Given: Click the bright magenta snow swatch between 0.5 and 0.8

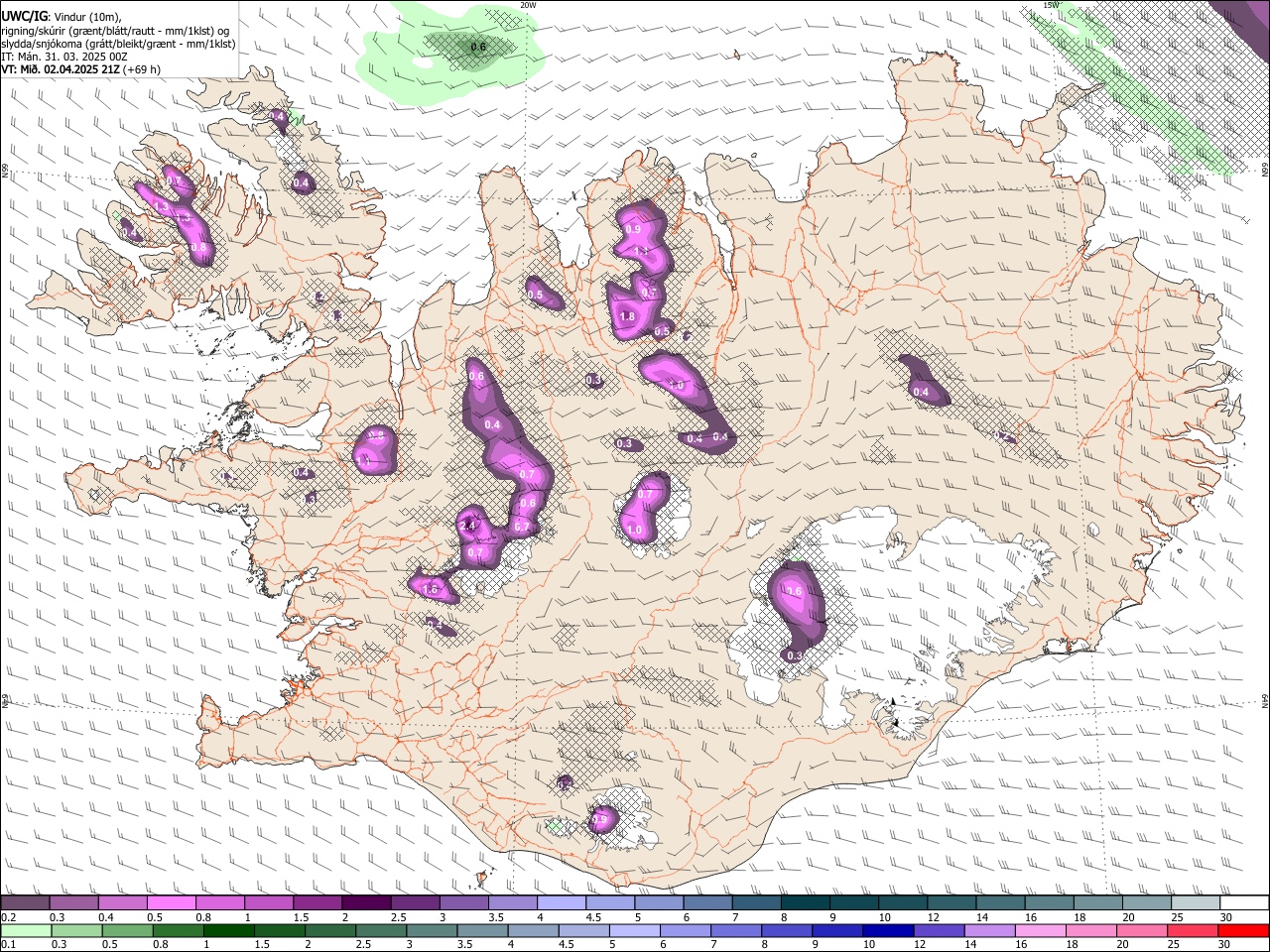Looking at the screenshot, I should coord(171,902).
